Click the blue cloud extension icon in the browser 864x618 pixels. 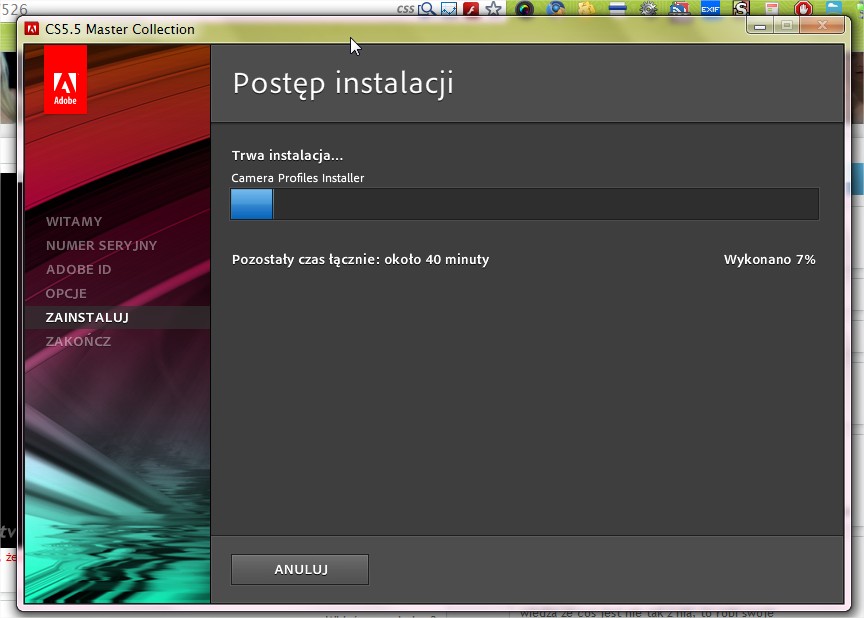pyautogui.click(x=834, y=7)
